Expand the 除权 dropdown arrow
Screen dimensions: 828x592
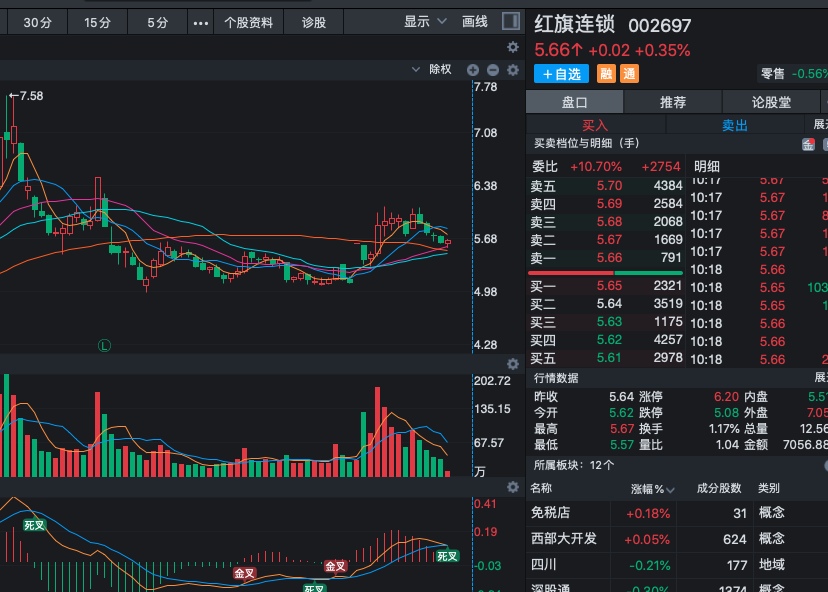click(416, 69)
